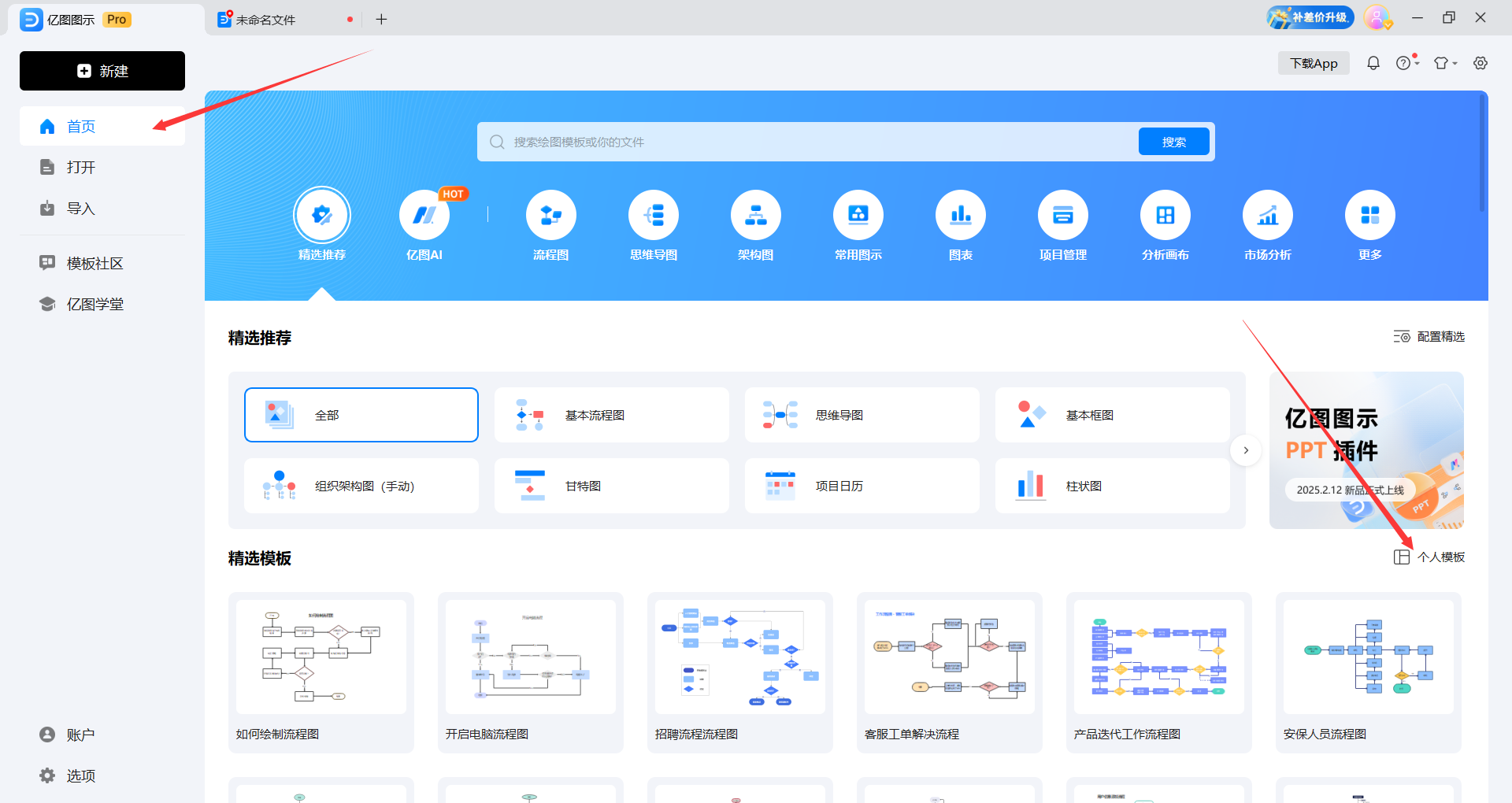
Task: Open 账户 in the sidebar
Action: 102,735
